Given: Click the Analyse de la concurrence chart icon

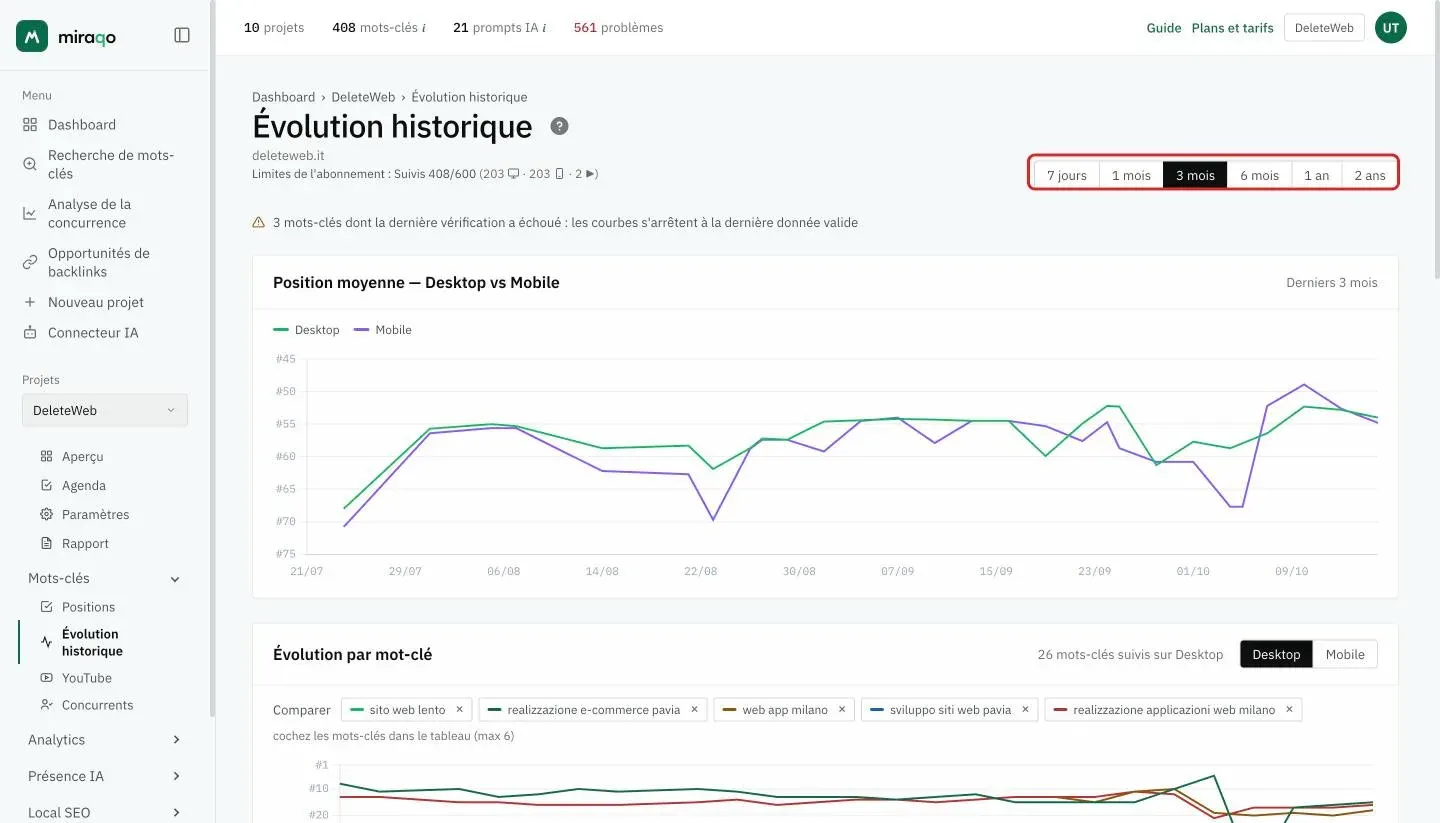Looking at the screenshot, I should (30, 213).
